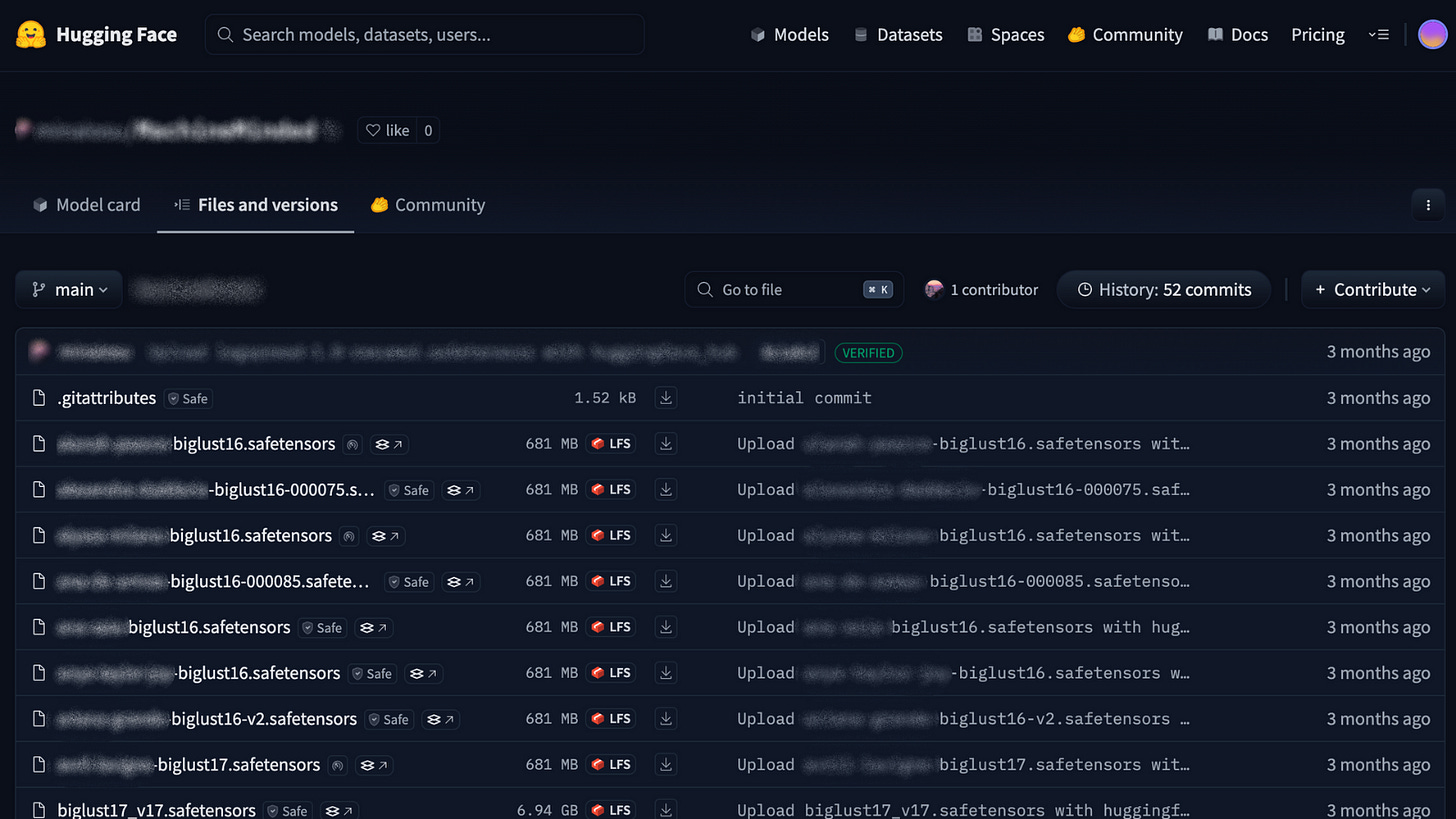This screenshot has width=1456, height=819.
Task: Open the Hugging Face home logo
Action: pyautogui.click(x=96, y=35)
